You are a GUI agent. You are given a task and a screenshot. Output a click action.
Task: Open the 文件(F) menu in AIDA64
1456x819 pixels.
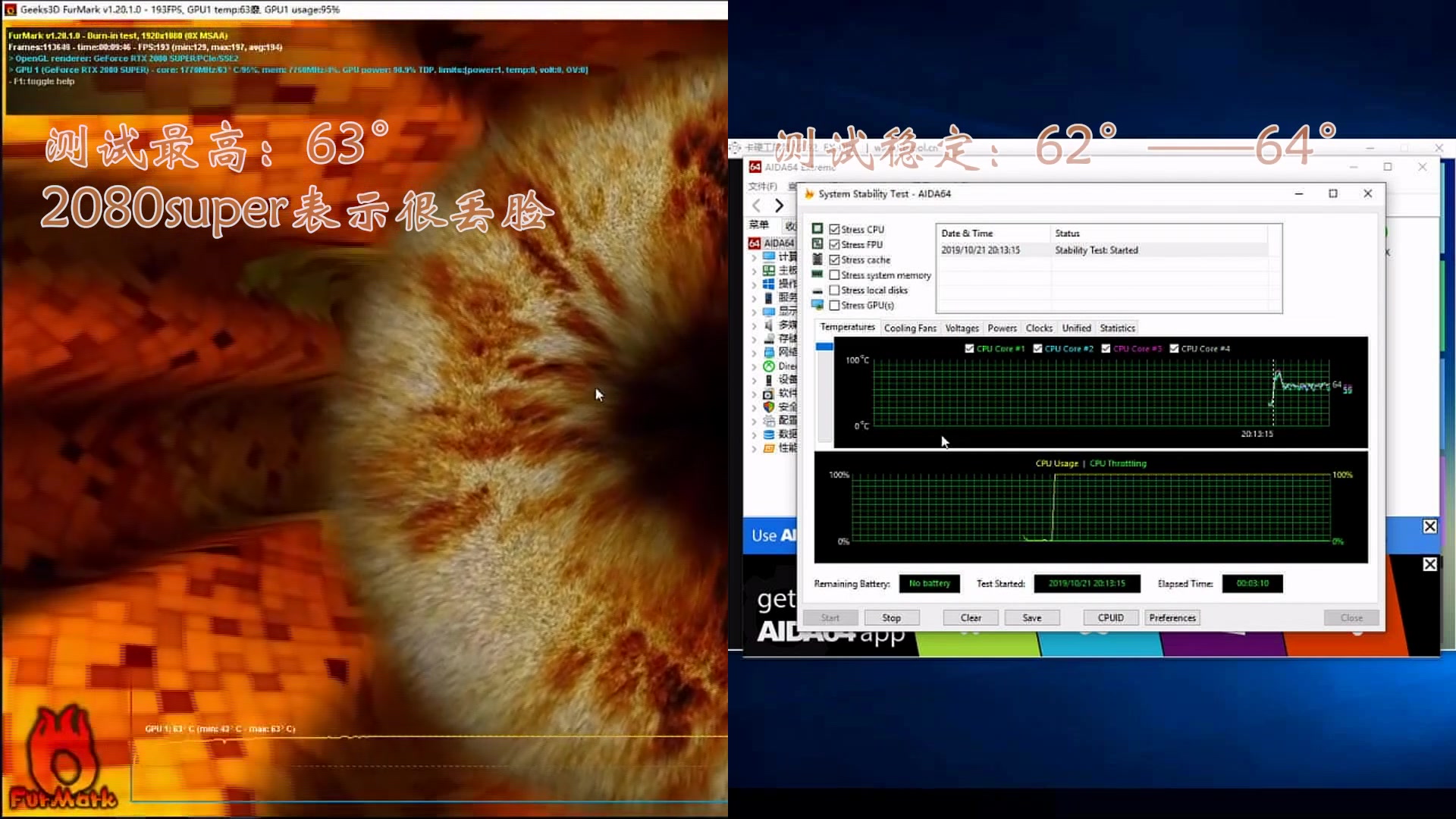click(762, 187)
